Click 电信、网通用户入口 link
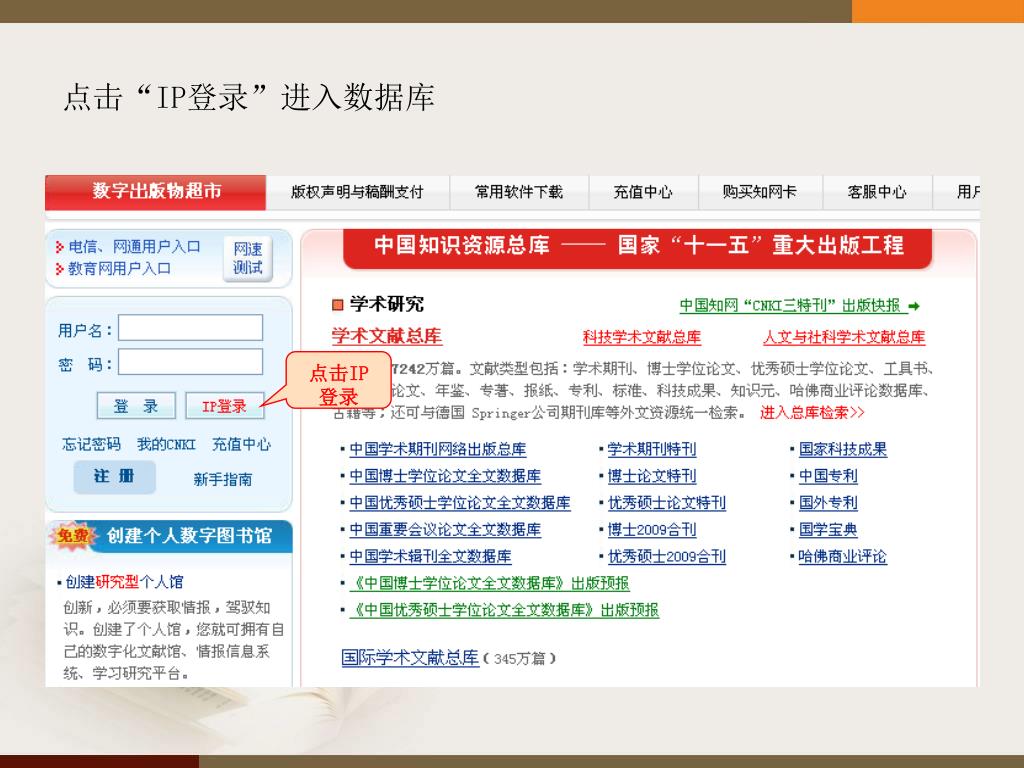Image resolution: width=1024 pixels, height=768 pixels. pyautogui.click(x=134, y=247)
